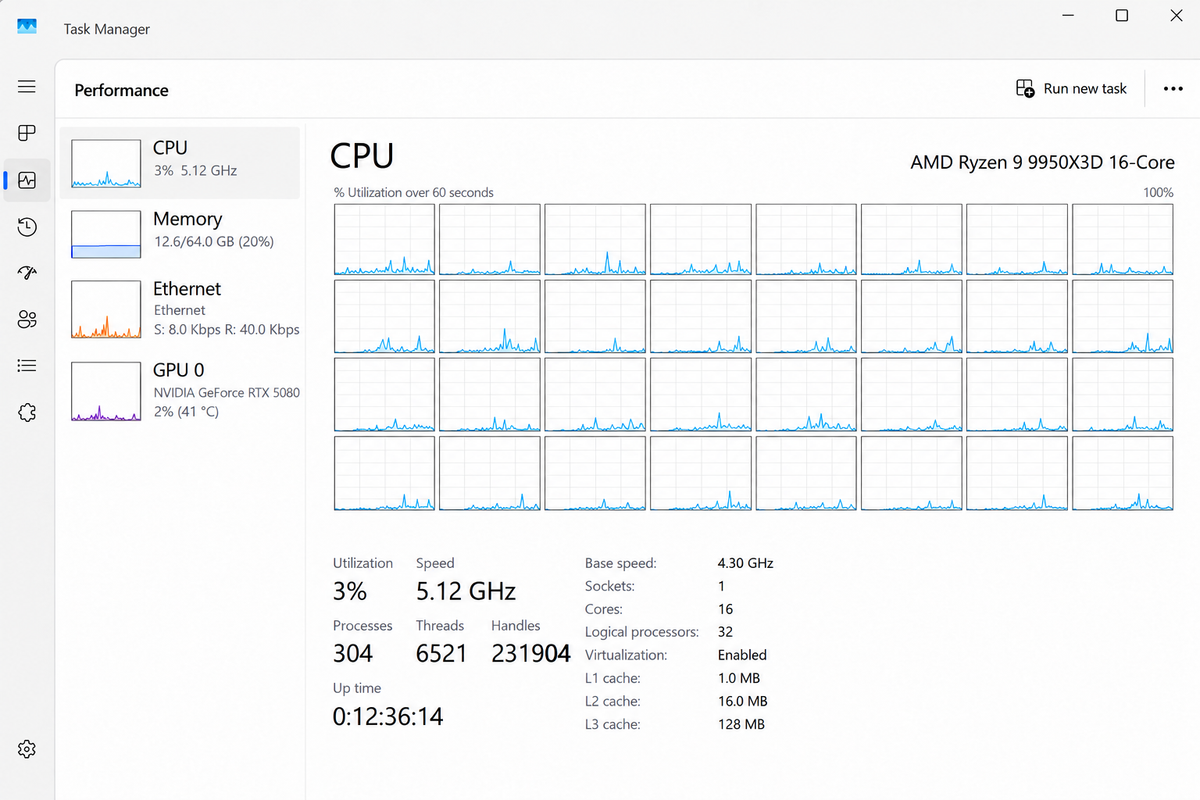Click the AMD Ryzen 9 9950X3D 16-Core label
The width and height of the screenshot is (1200, 800).
pyautogui.click(x=1042, y=162)
